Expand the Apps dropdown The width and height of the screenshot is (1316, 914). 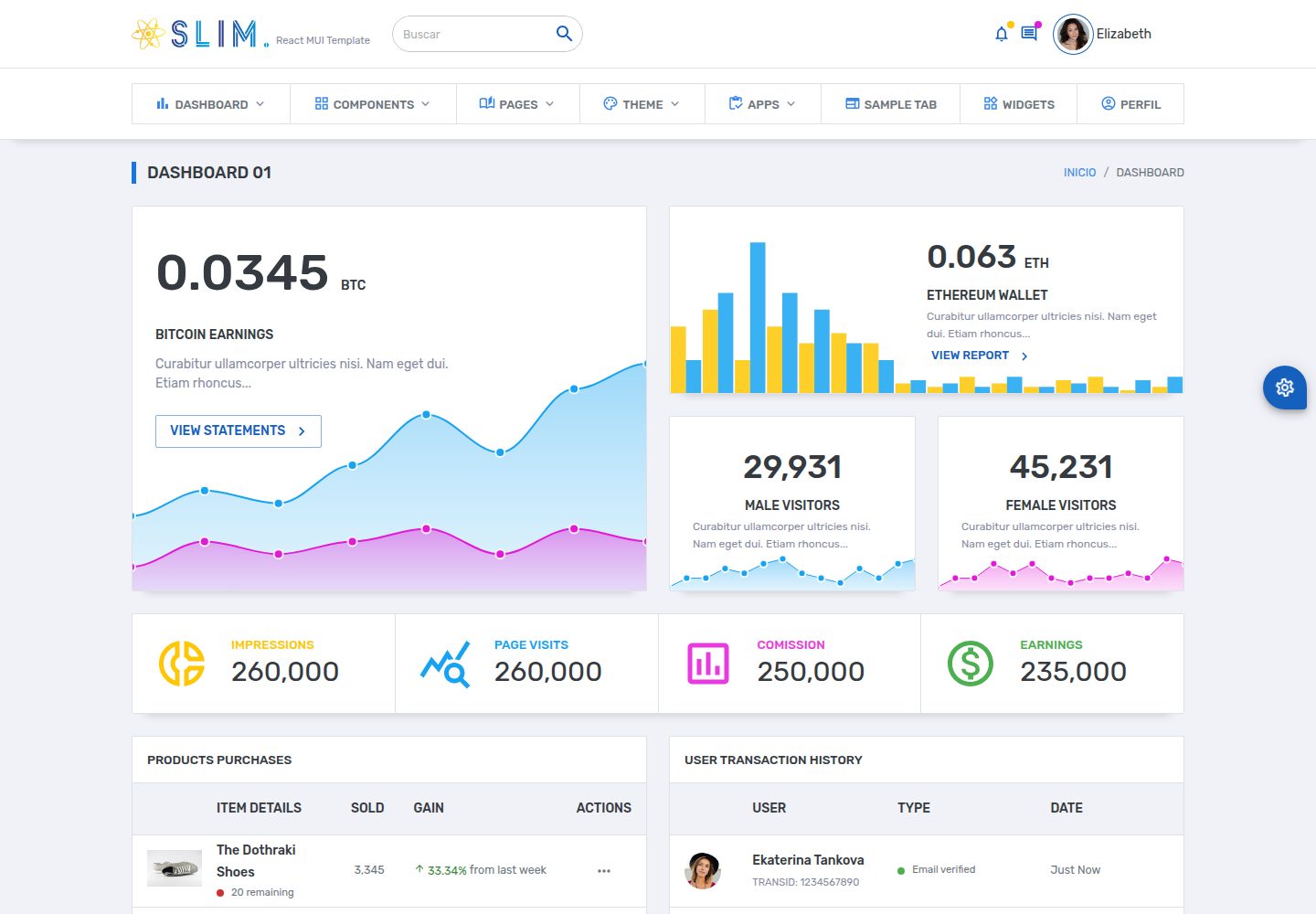[763, 104]
